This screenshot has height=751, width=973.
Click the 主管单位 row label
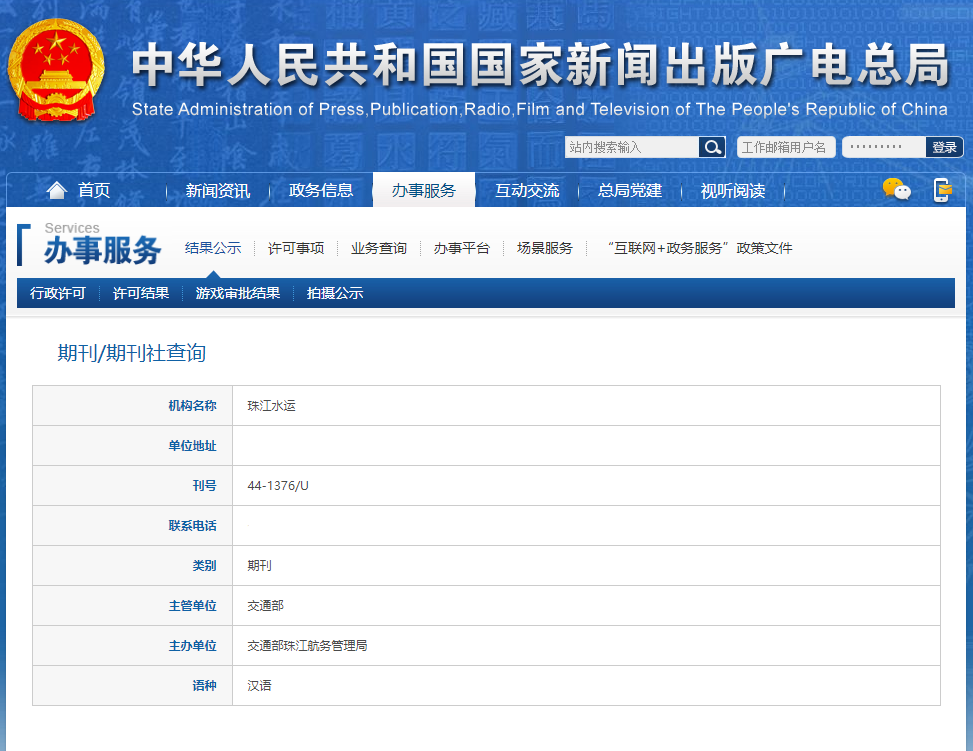(192, 606)
